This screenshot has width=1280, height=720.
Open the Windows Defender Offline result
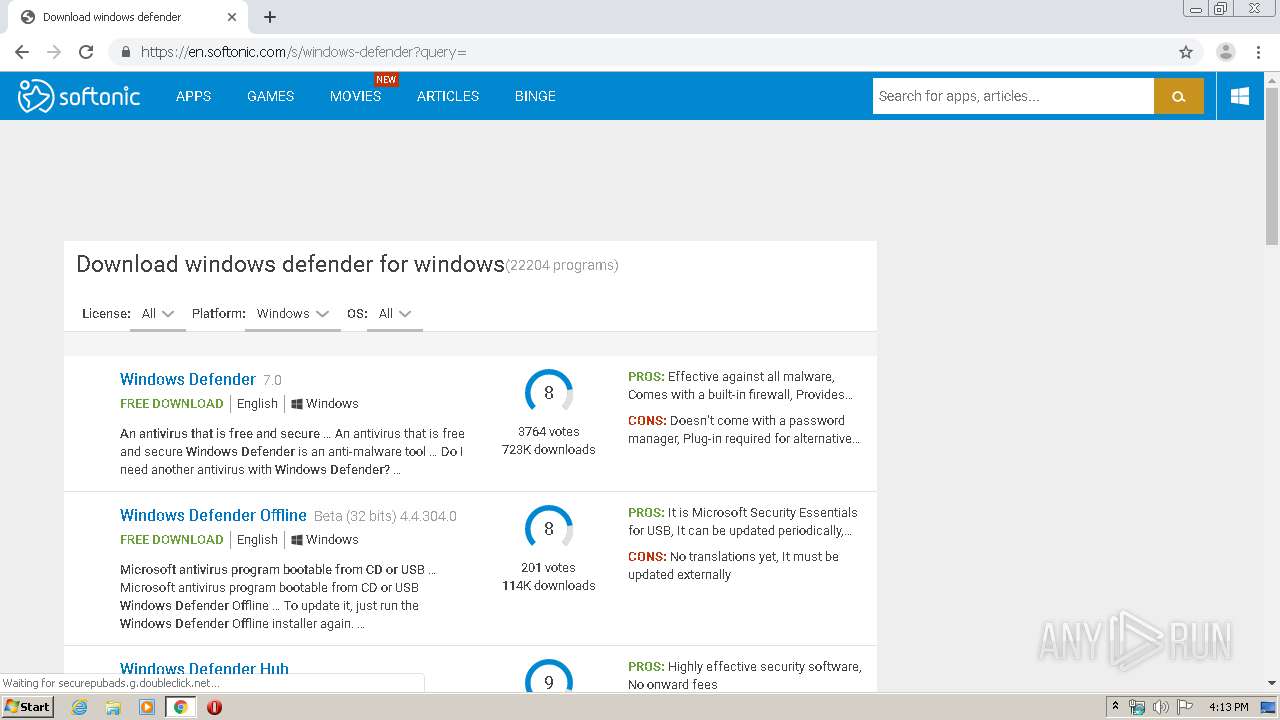pyautogui.click(x=213, y=515)
